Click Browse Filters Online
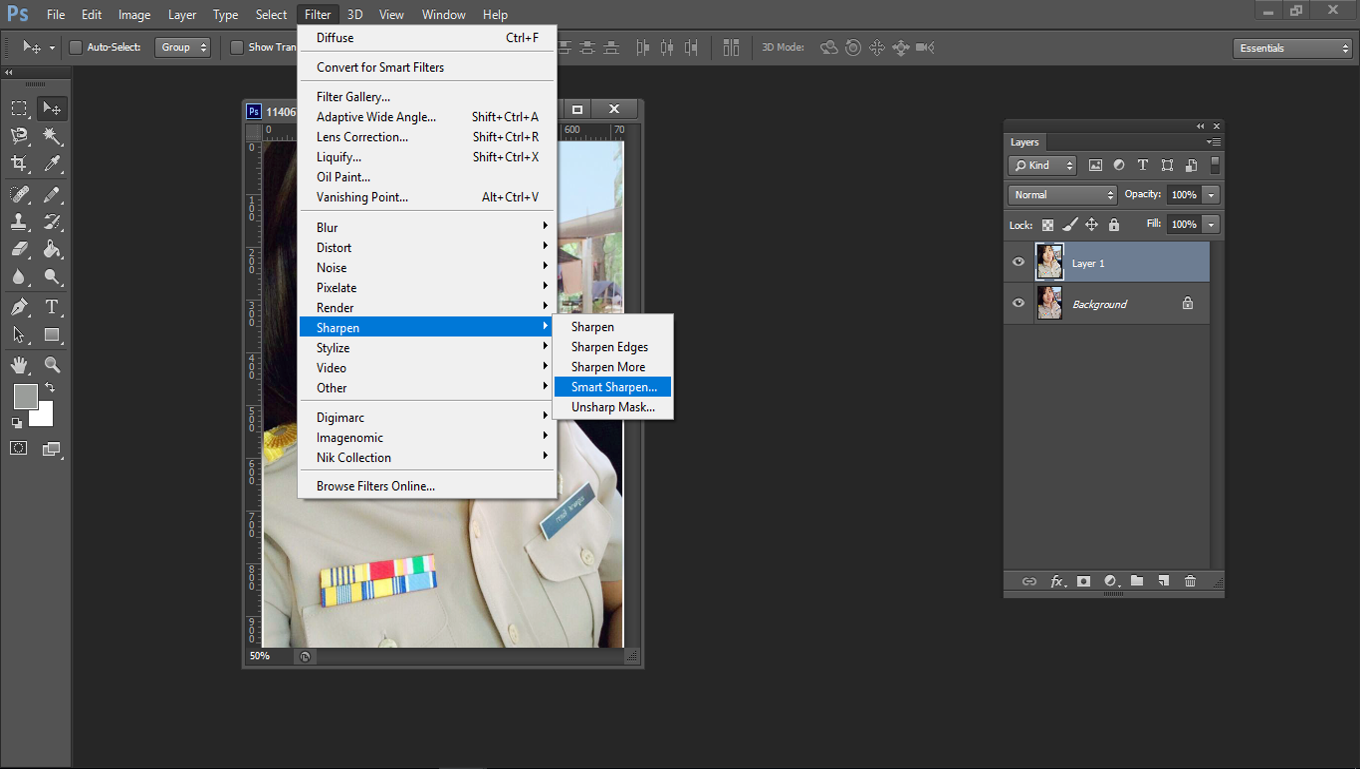The image size is (1360, 769). pos(427,486)
